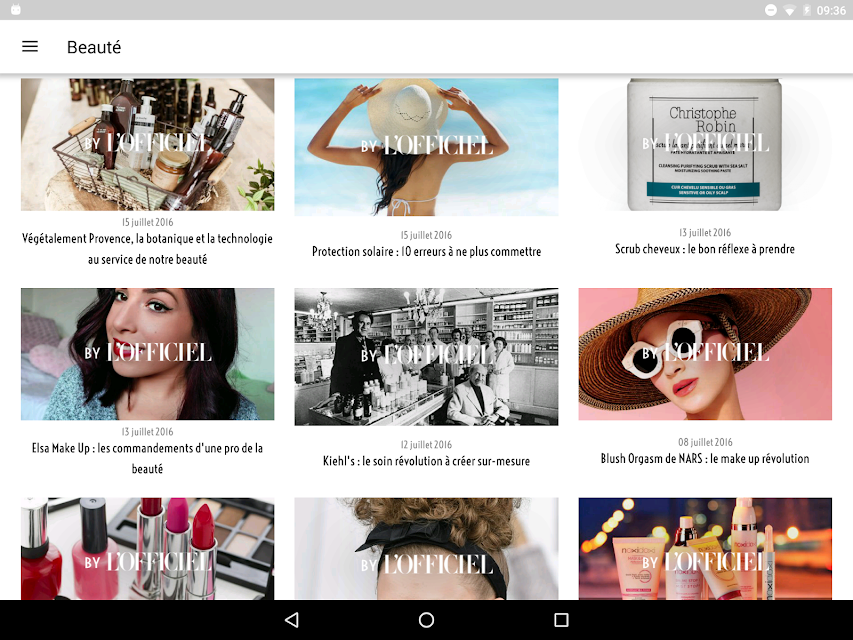Viewport: 853px width, 640px height.
Task: Read 'Blush Orgasm de NARS' headline
Action: pyautogui.click(x=705, y=458)
